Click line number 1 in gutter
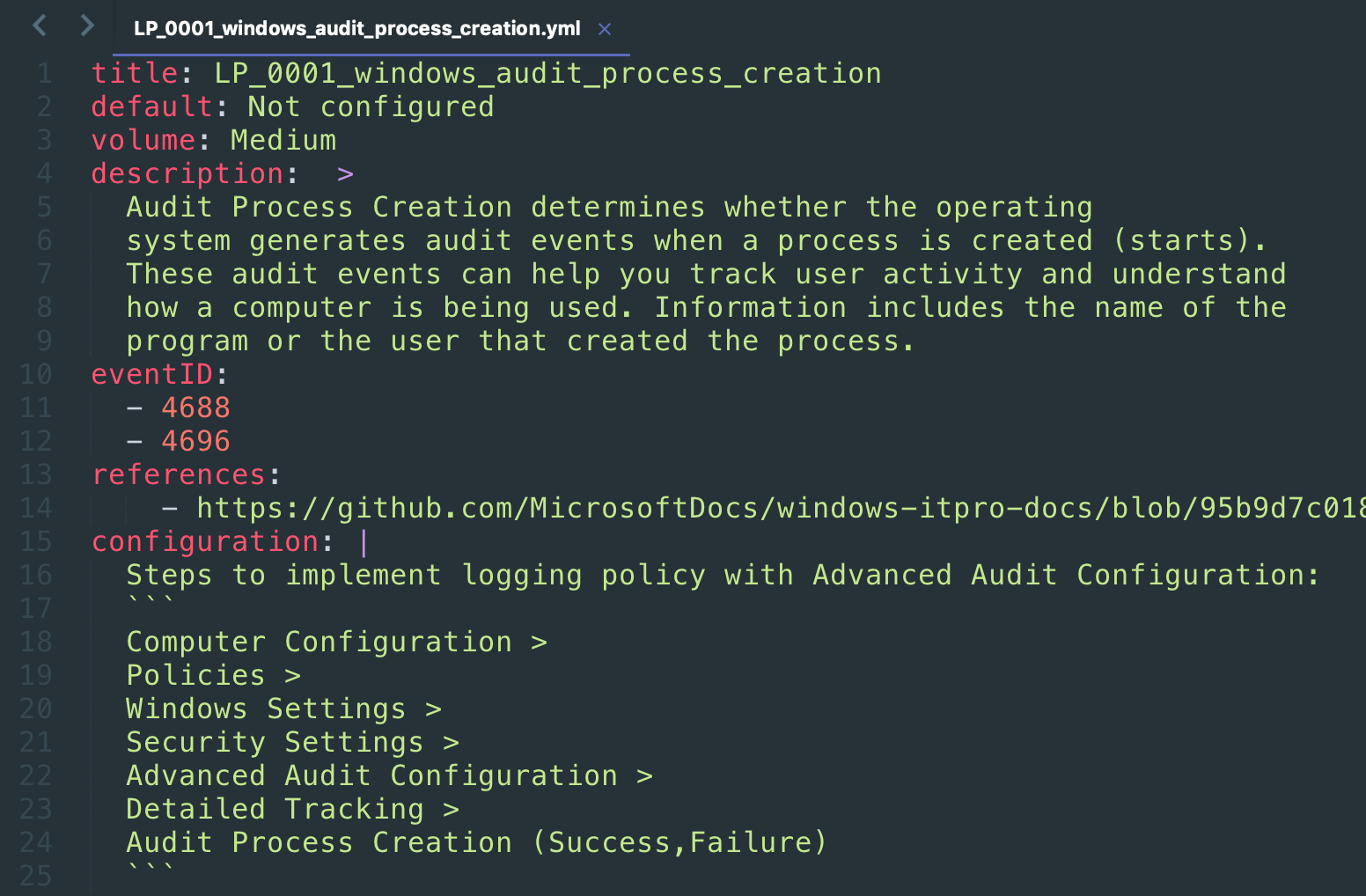This screenshot has width=1366, height=896. coord(45,73)
